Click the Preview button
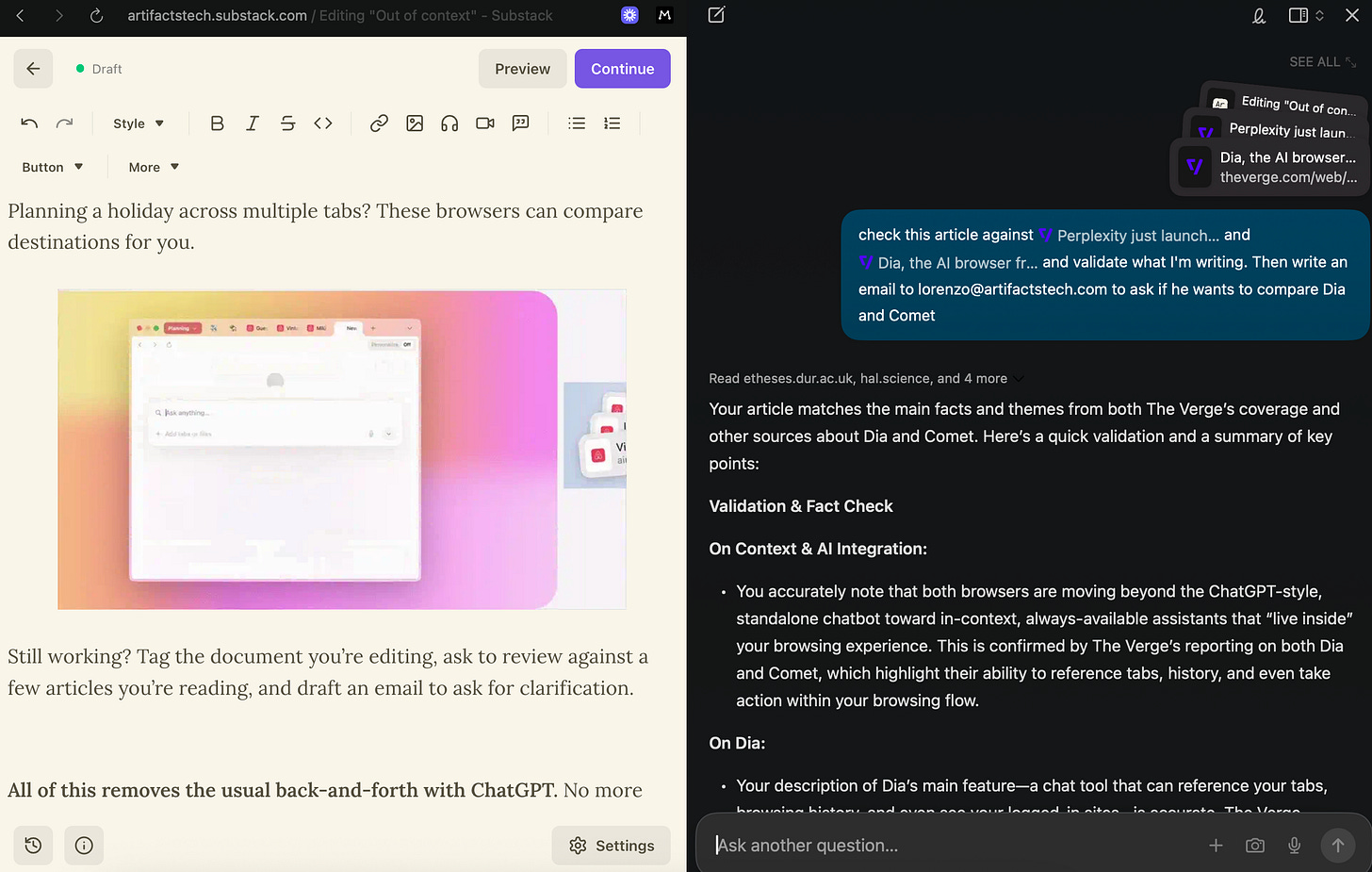 pos(523,69)
